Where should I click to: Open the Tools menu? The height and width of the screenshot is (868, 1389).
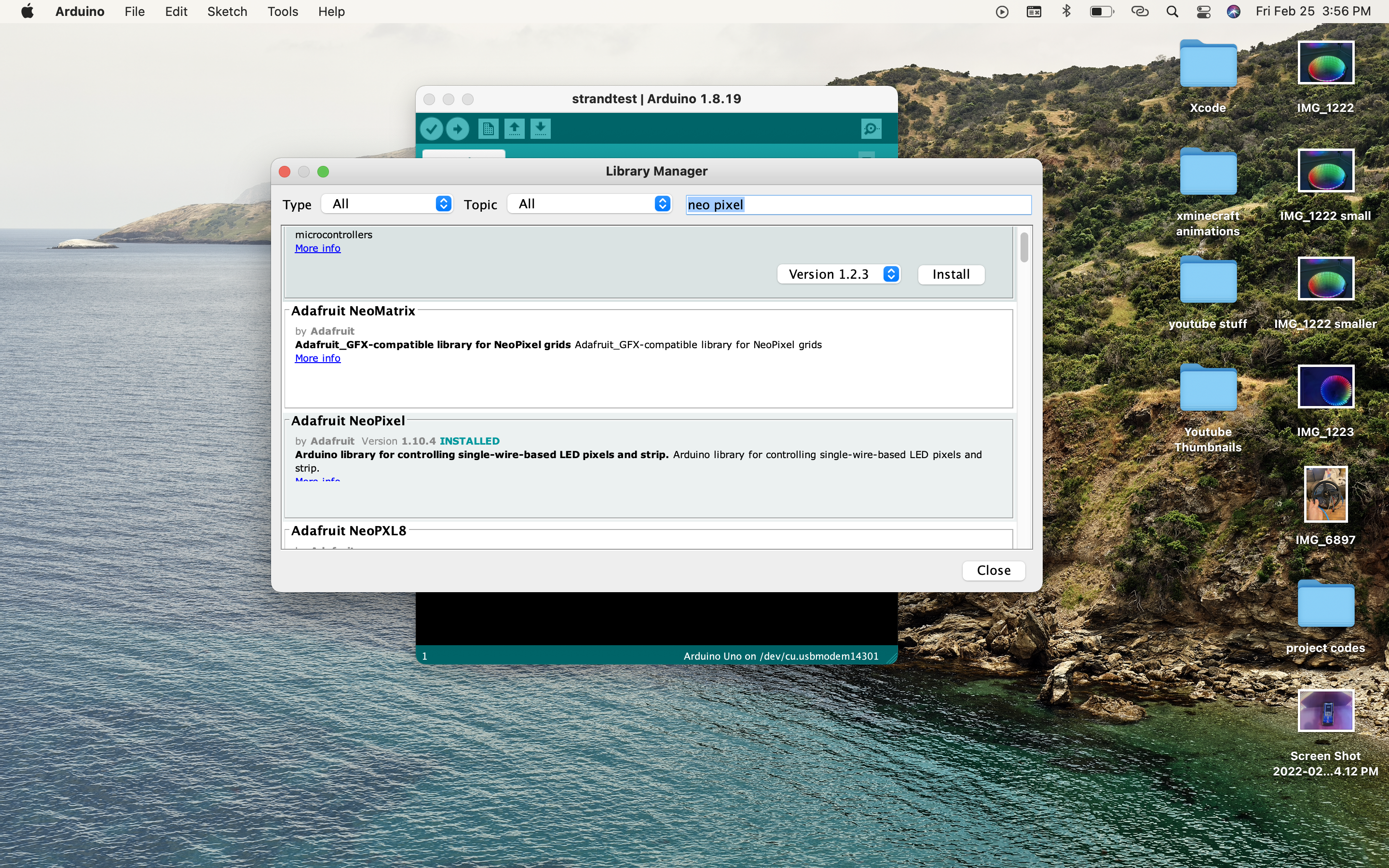283,12
